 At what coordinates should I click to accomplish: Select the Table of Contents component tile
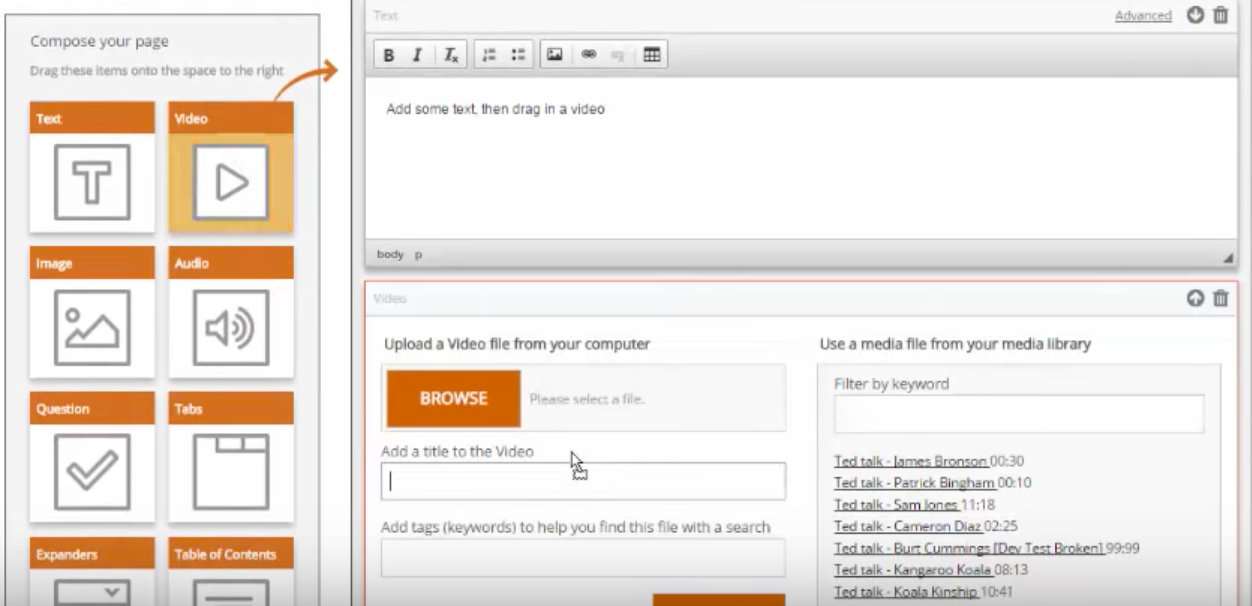click(x=231, y=571)
